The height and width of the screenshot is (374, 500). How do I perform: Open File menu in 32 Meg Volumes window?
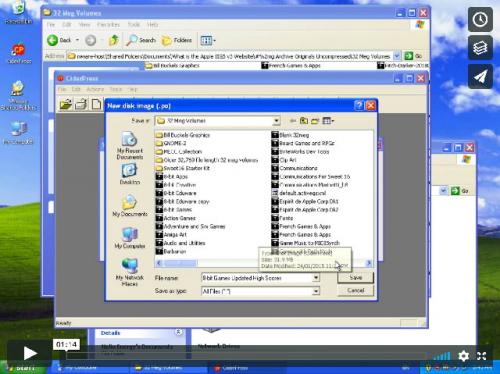pos(51,25)
